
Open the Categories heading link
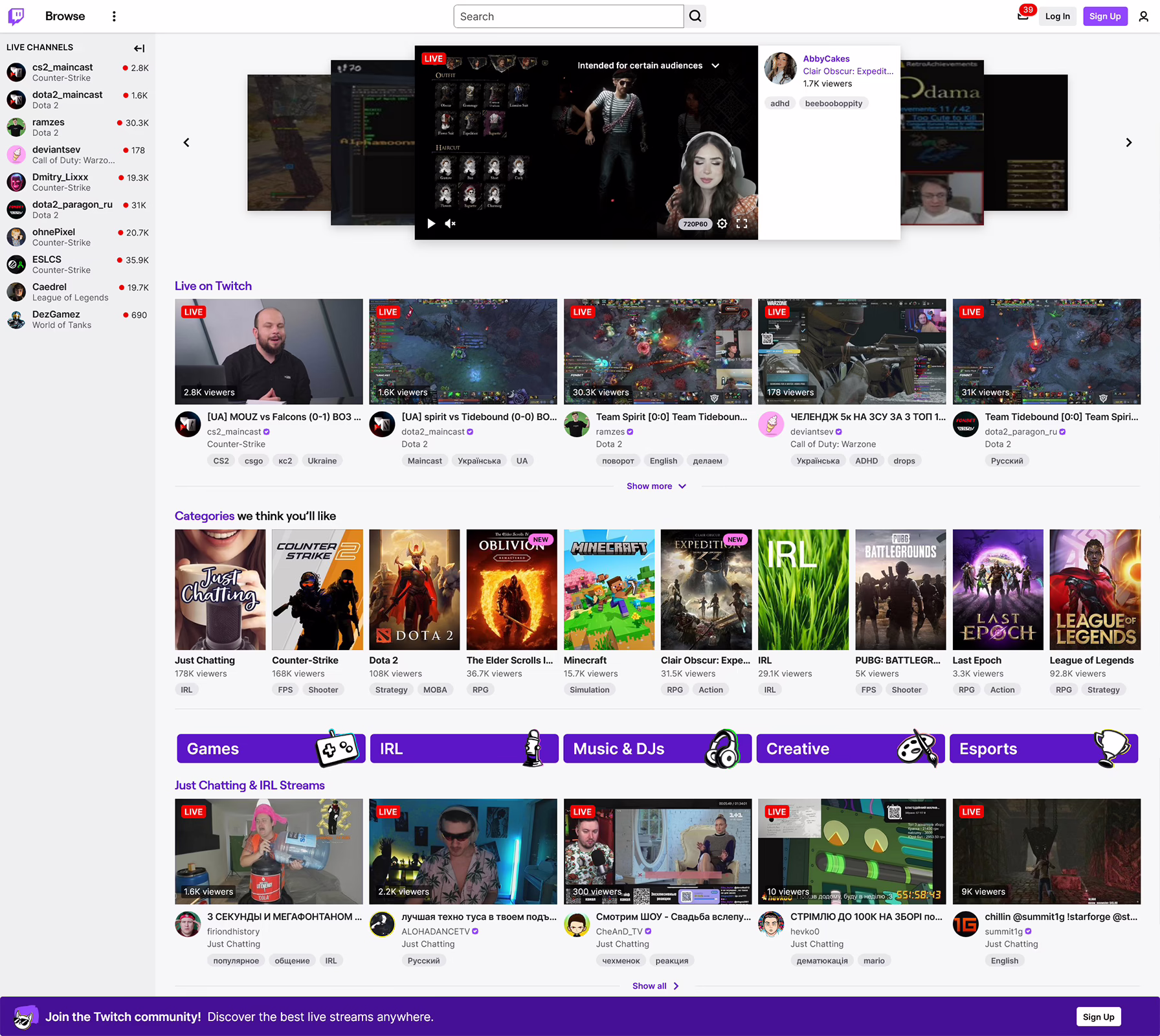pyautogui.click(x=205, y=516)
